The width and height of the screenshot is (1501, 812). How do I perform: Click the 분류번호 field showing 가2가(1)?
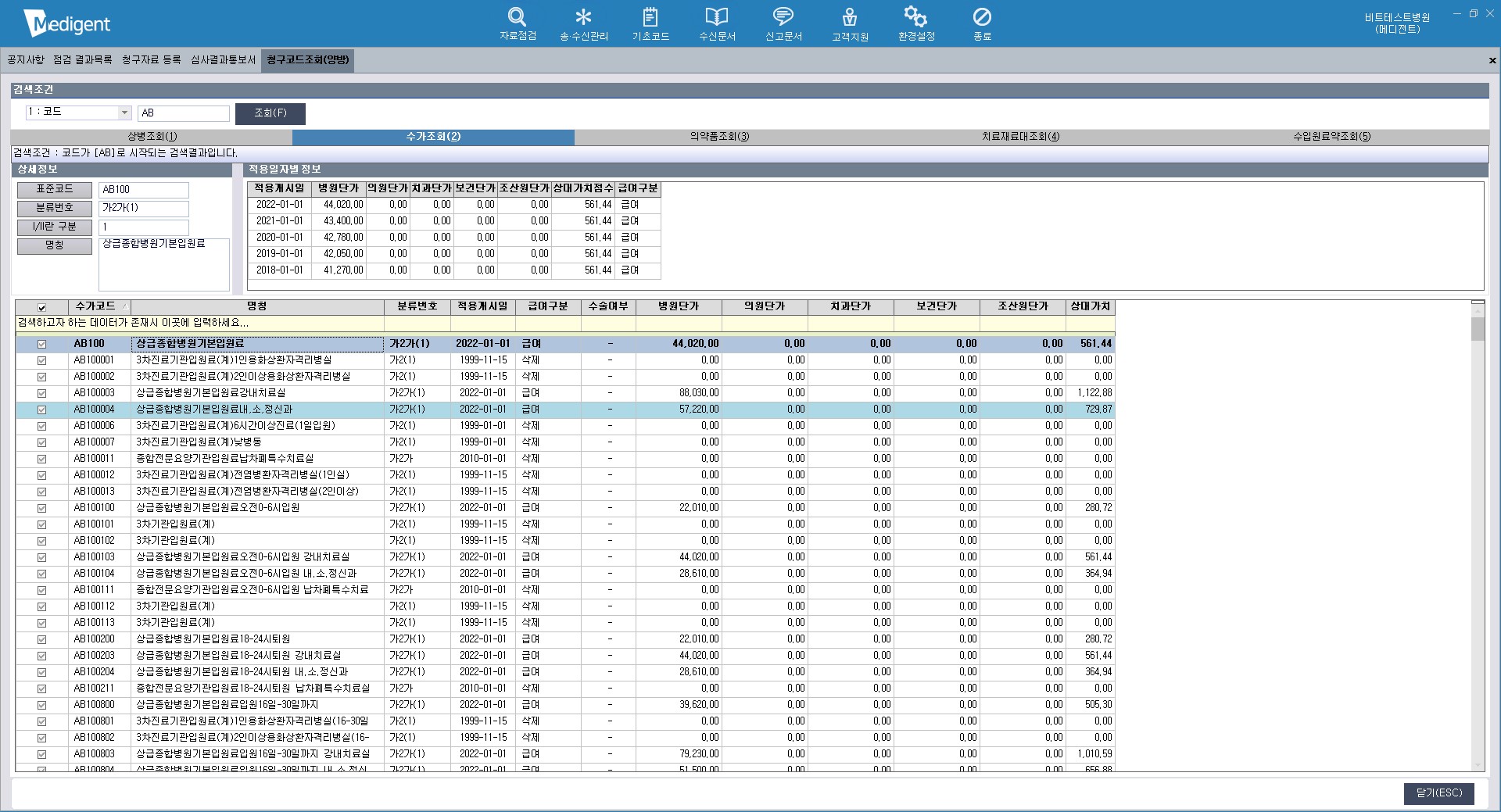point(144,209)
